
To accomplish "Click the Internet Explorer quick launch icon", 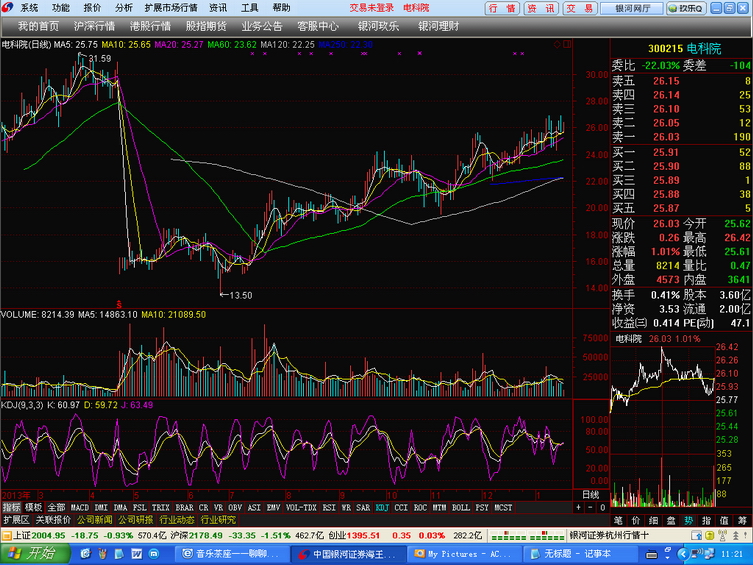I will point(84,553).
